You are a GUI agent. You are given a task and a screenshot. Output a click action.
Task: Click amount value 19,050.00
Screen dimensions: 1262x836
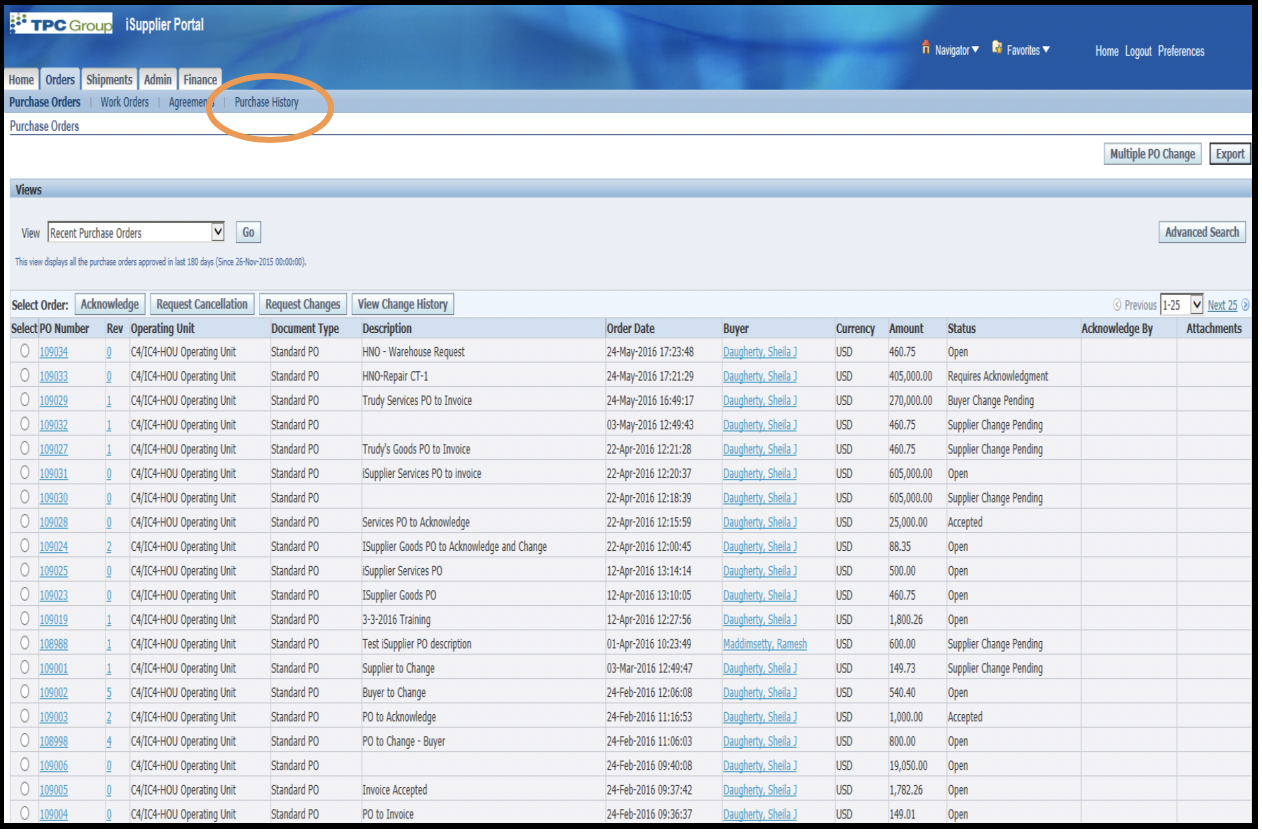(x=908, y=766)
